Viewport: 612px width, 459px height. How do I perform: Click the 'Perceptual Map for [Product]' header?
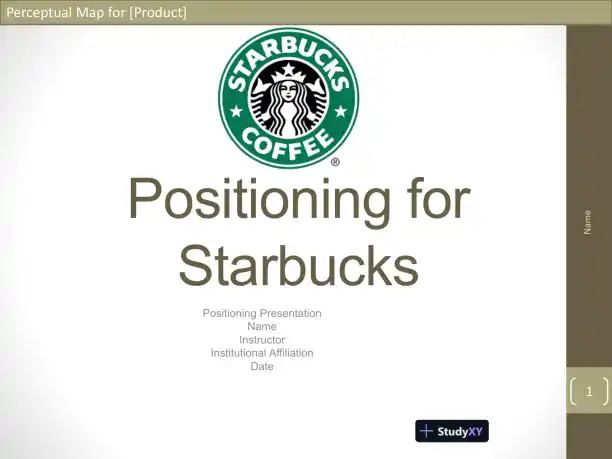coord(96,12)
